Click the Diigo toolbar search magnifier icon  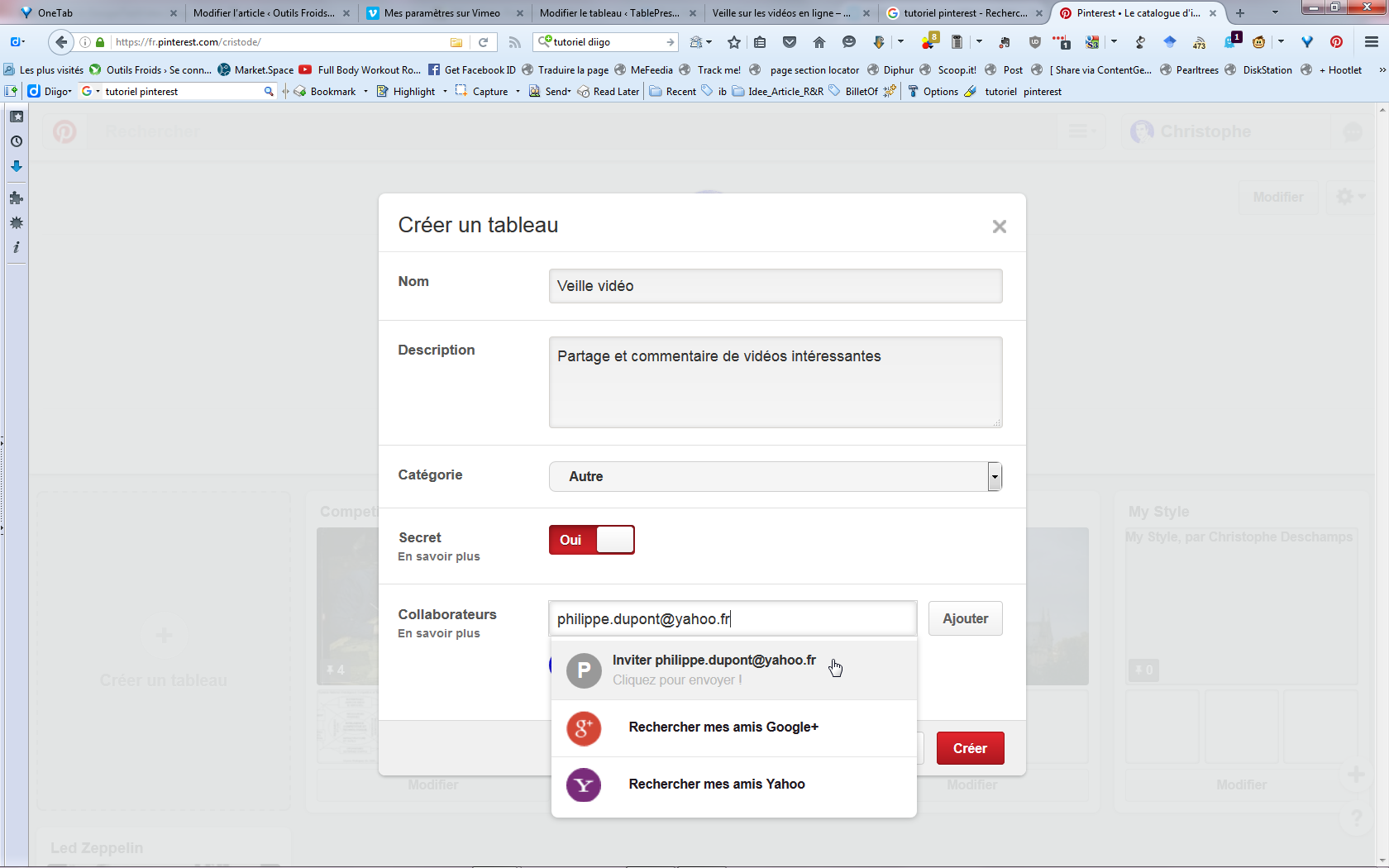[x=269, y=92]
